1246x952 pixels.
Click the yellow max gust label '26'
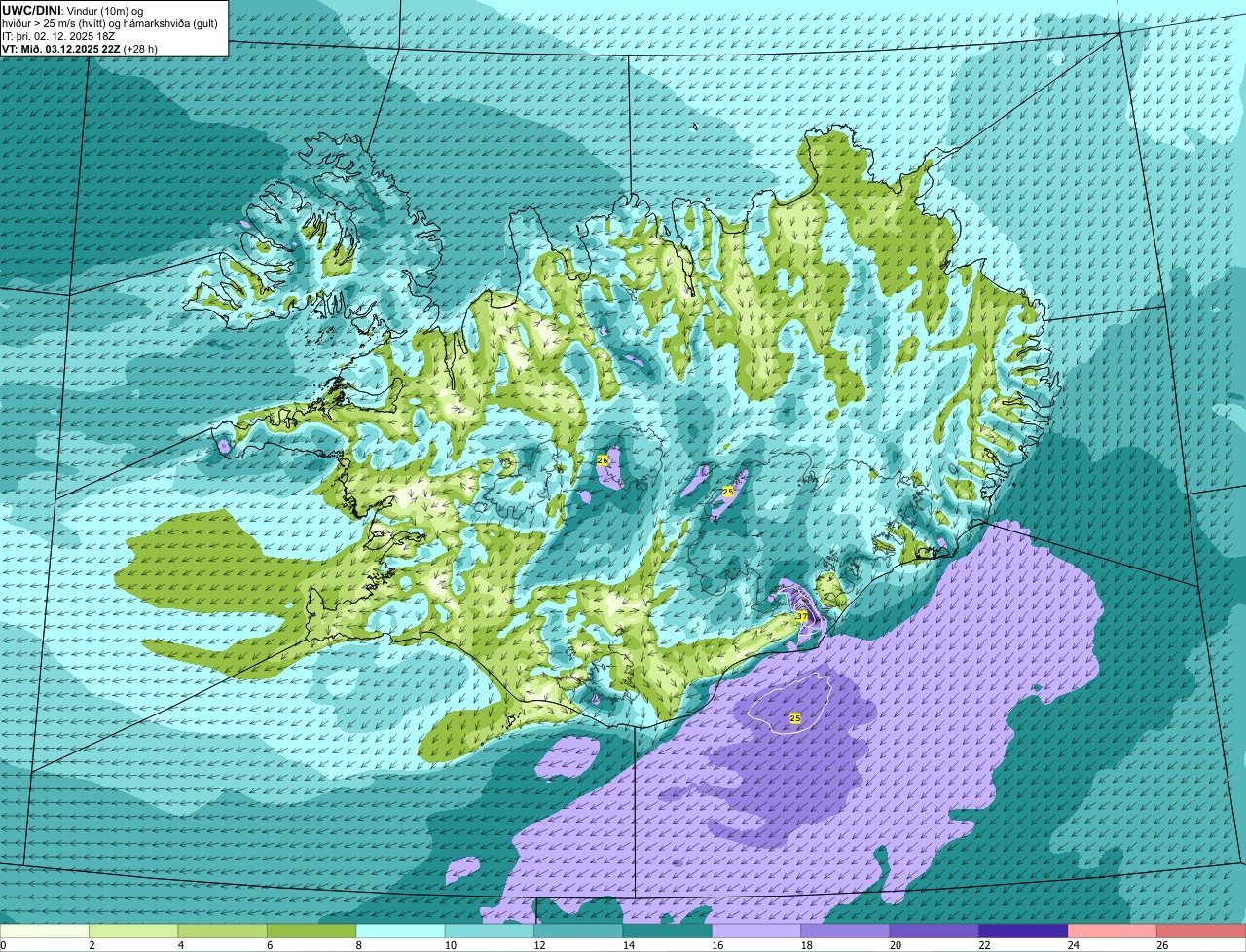[x=603, y=459]
